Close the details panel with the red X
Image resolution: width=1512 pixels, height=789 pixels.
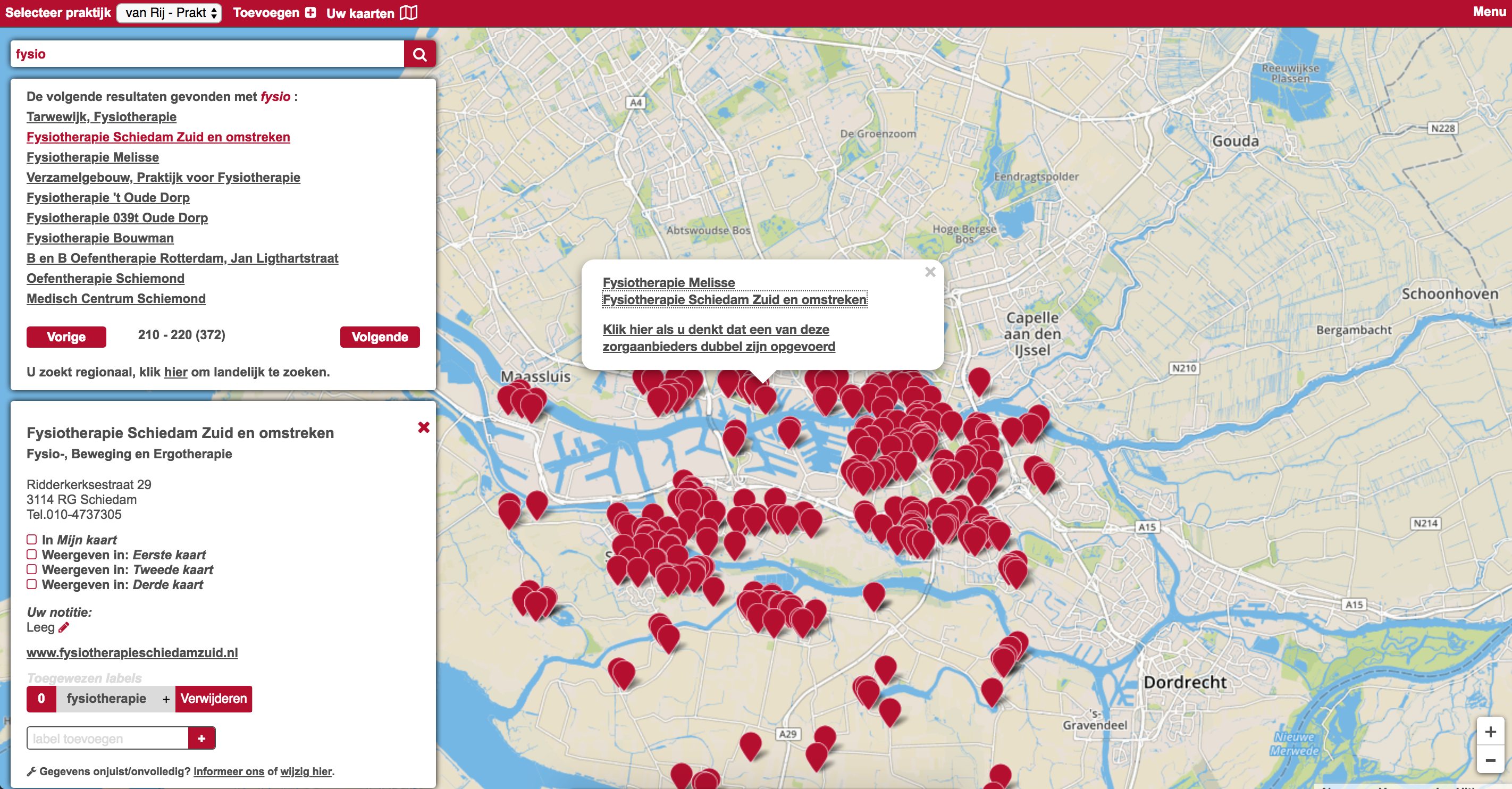coord(423,427)
